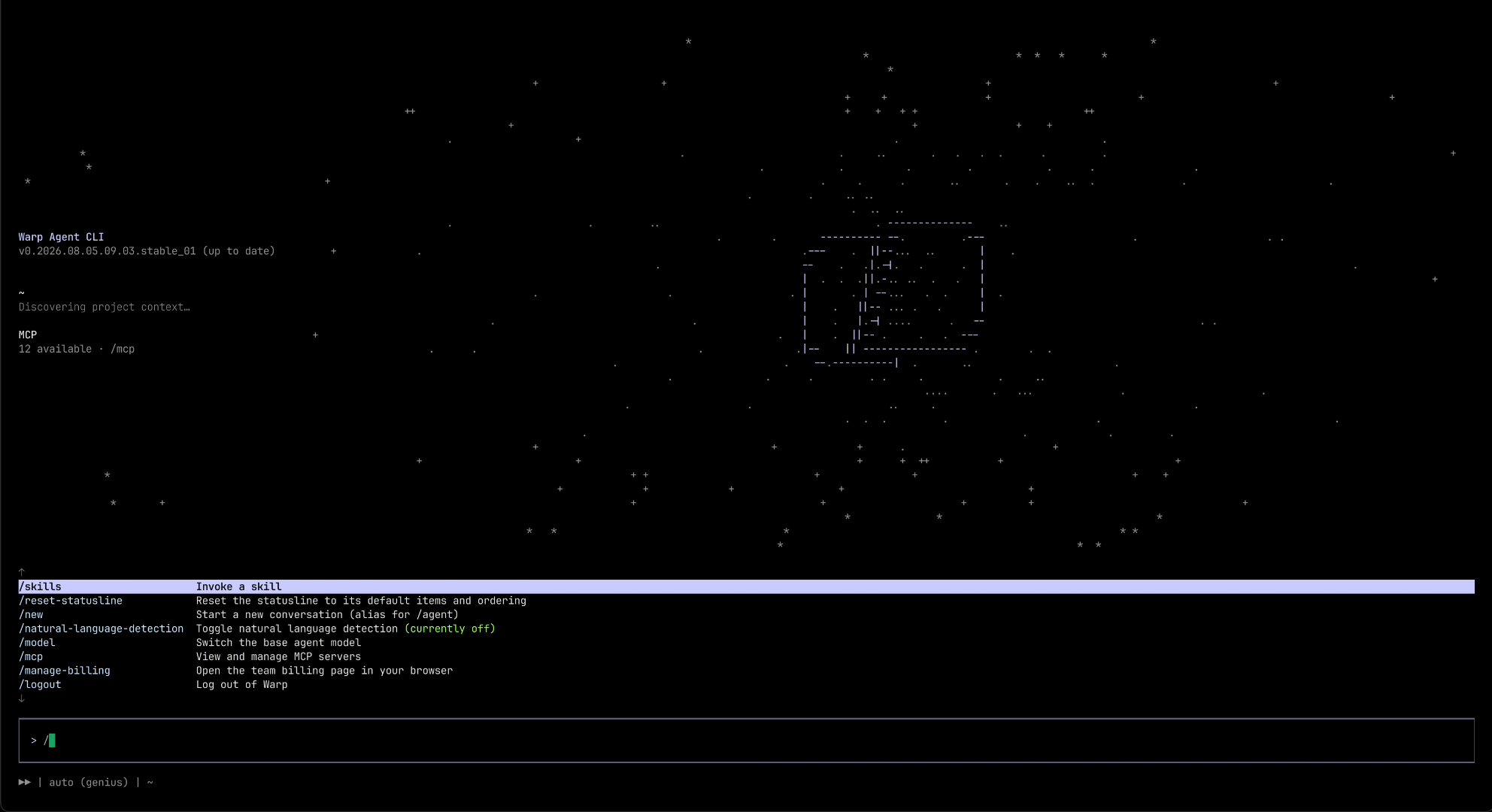Click 'Log out of Warp' description
The width and height of the screenshot is (1492, 812).
click(x=242, y=684)
